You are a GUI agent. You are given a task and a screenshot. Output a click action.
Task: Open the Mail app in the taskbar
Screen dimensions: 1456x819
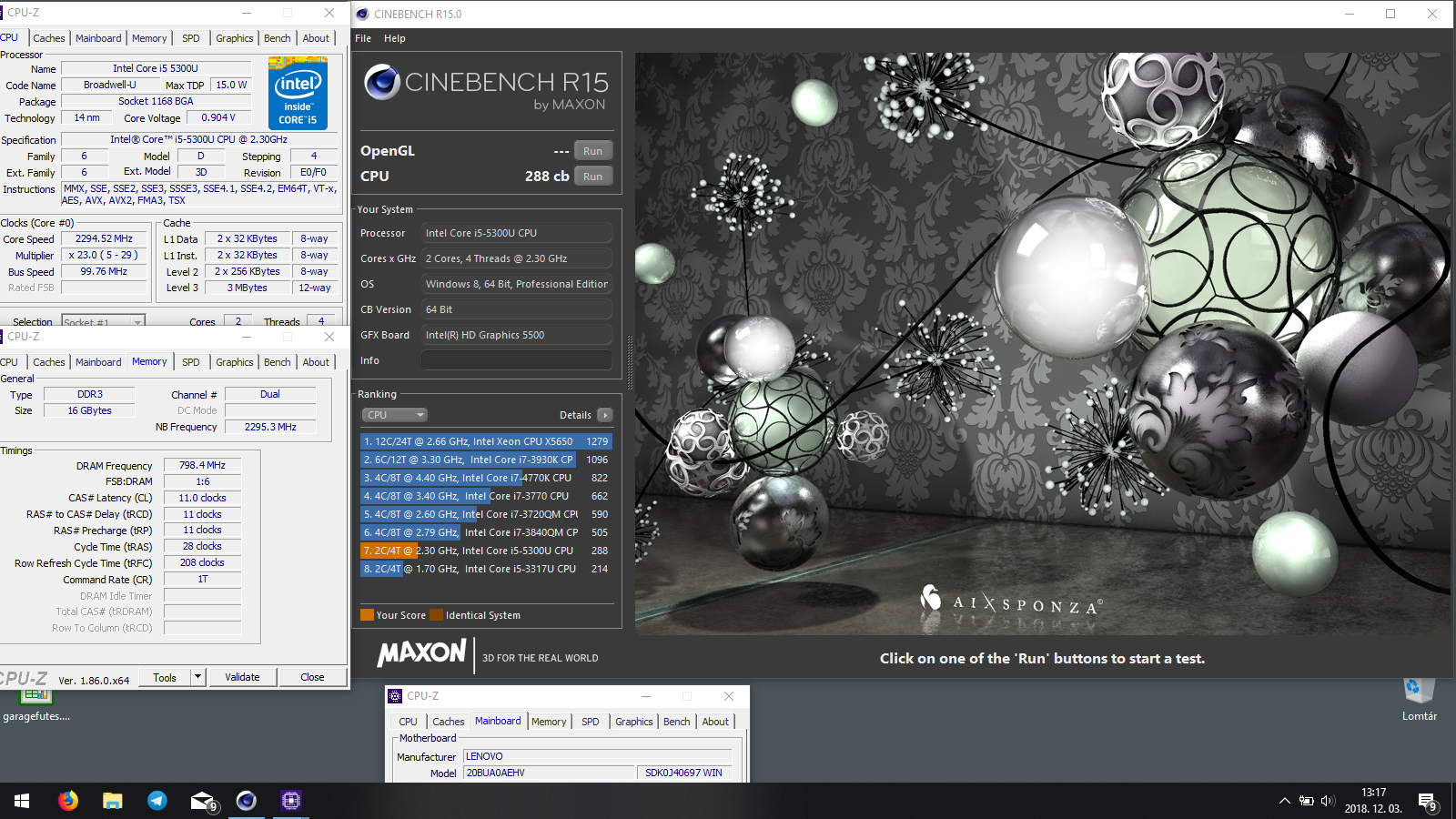202,801
